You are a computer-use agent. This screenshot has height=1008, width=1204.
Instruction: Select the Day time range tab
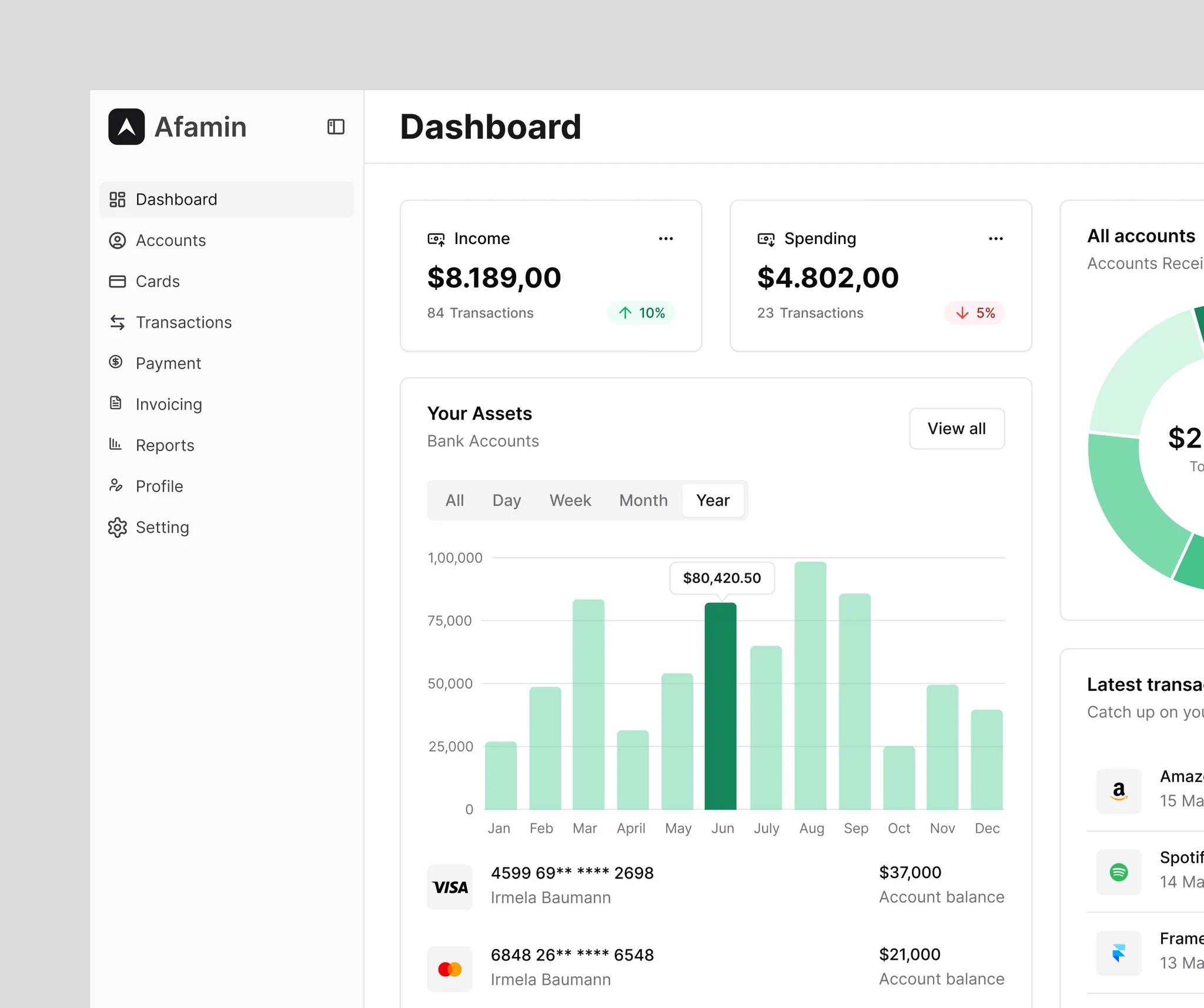[507, 500]
